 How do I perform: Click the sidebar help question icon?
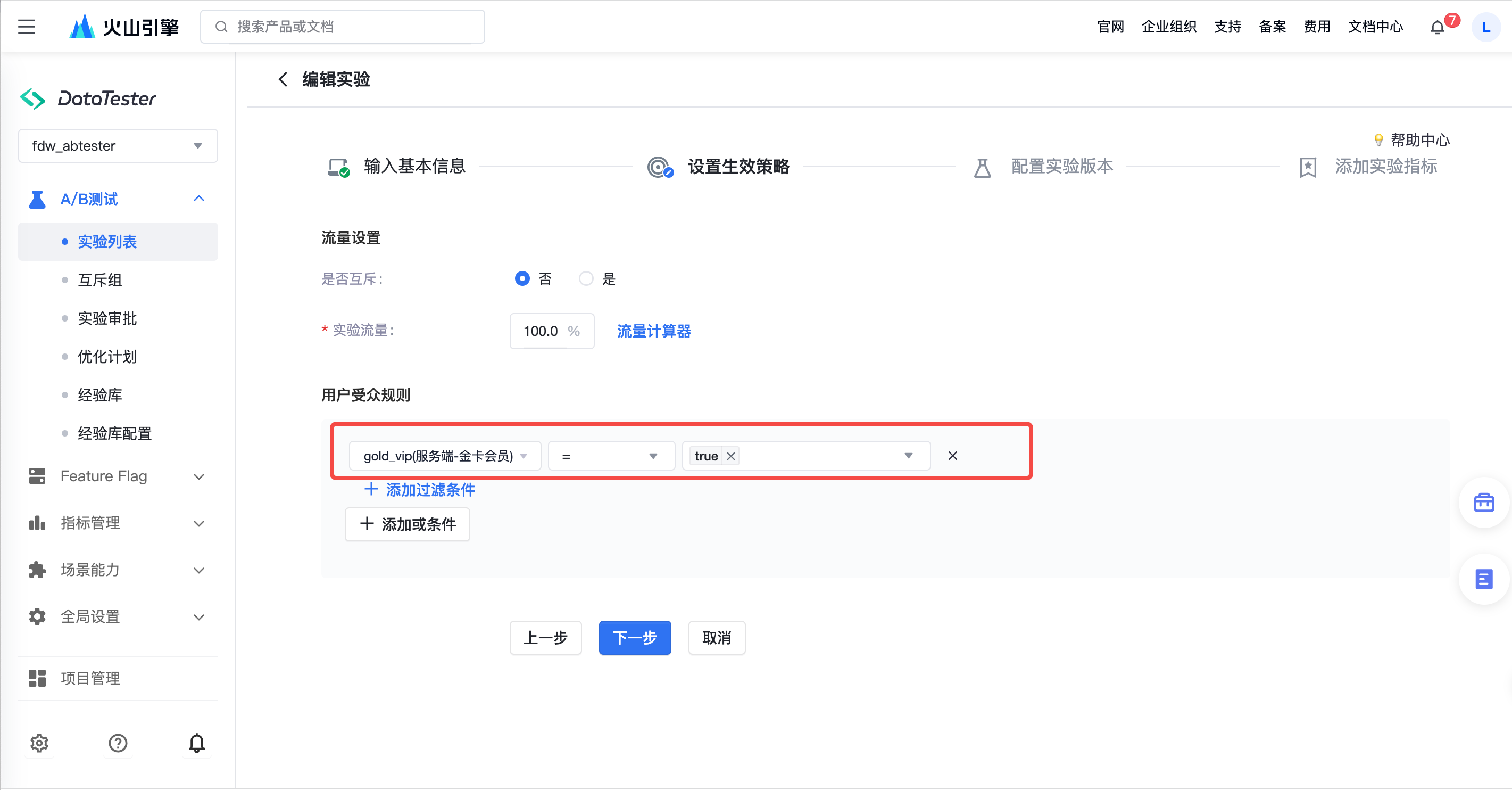click(118, 743)
